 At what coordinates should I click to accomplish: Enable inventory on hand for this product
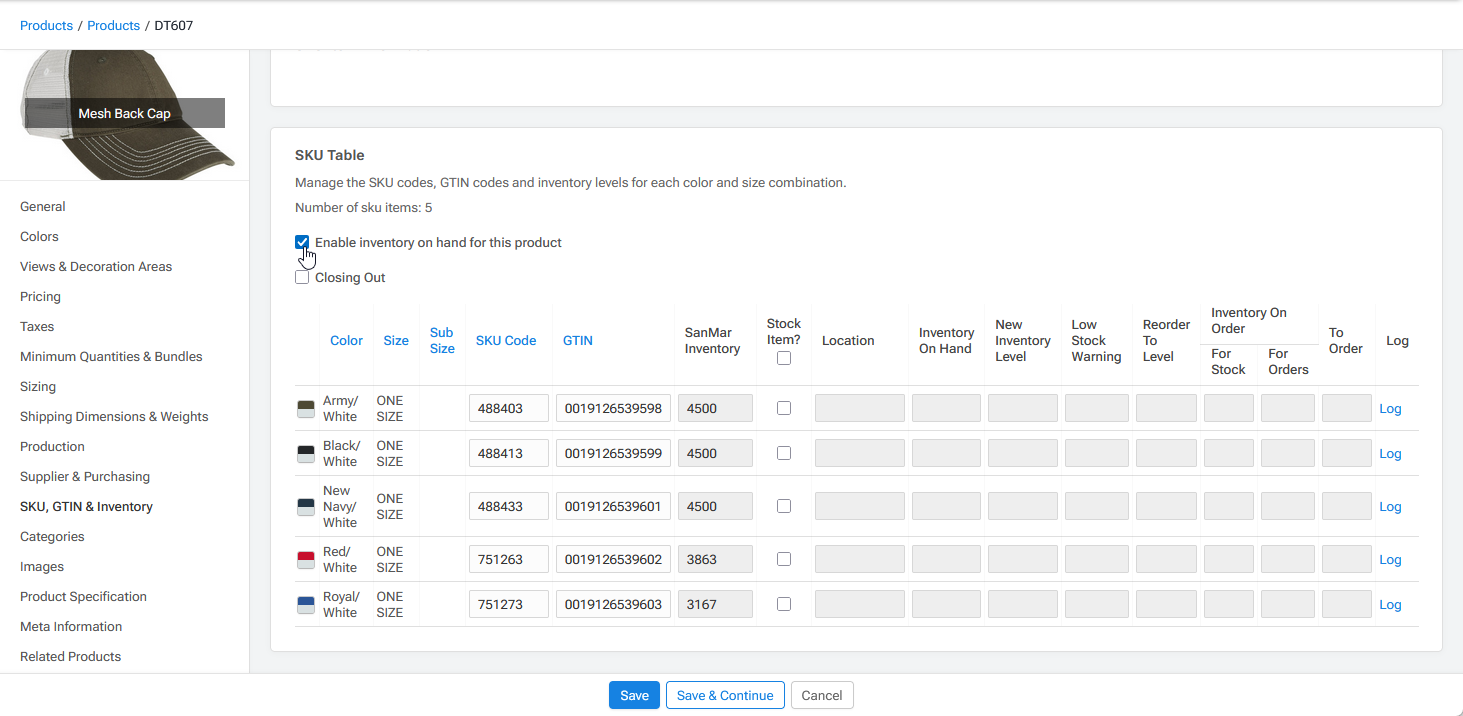(302, 242)
